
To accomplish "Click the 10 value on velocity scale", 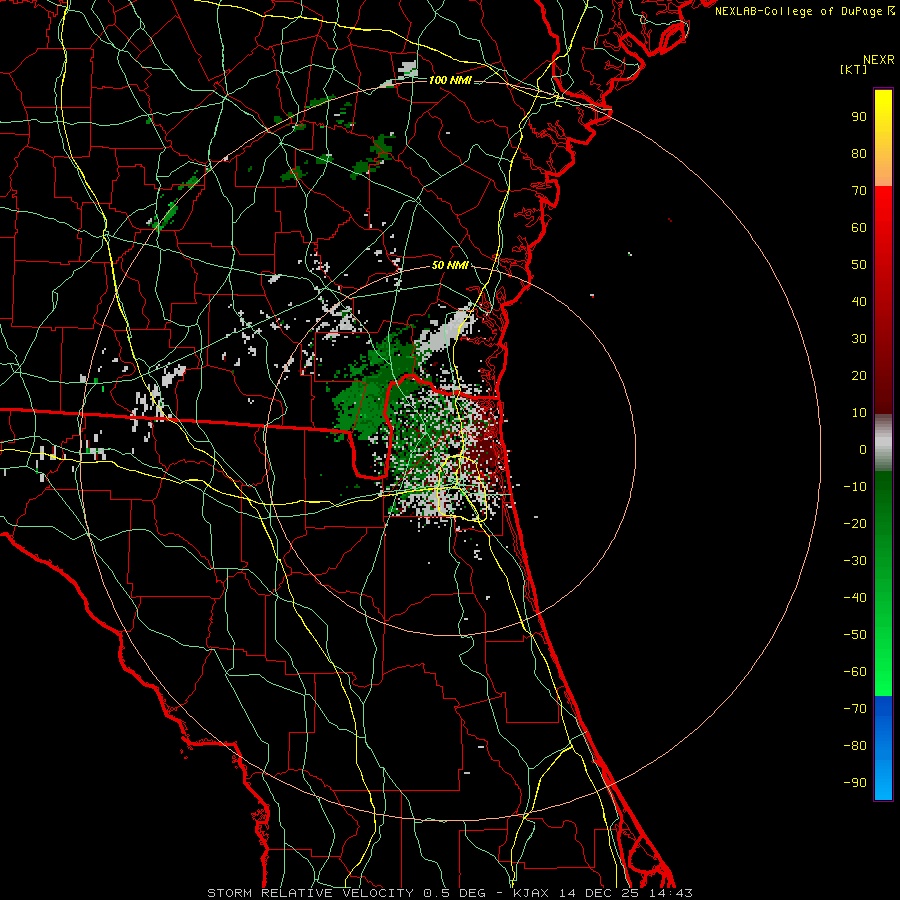I will point(859,413).
